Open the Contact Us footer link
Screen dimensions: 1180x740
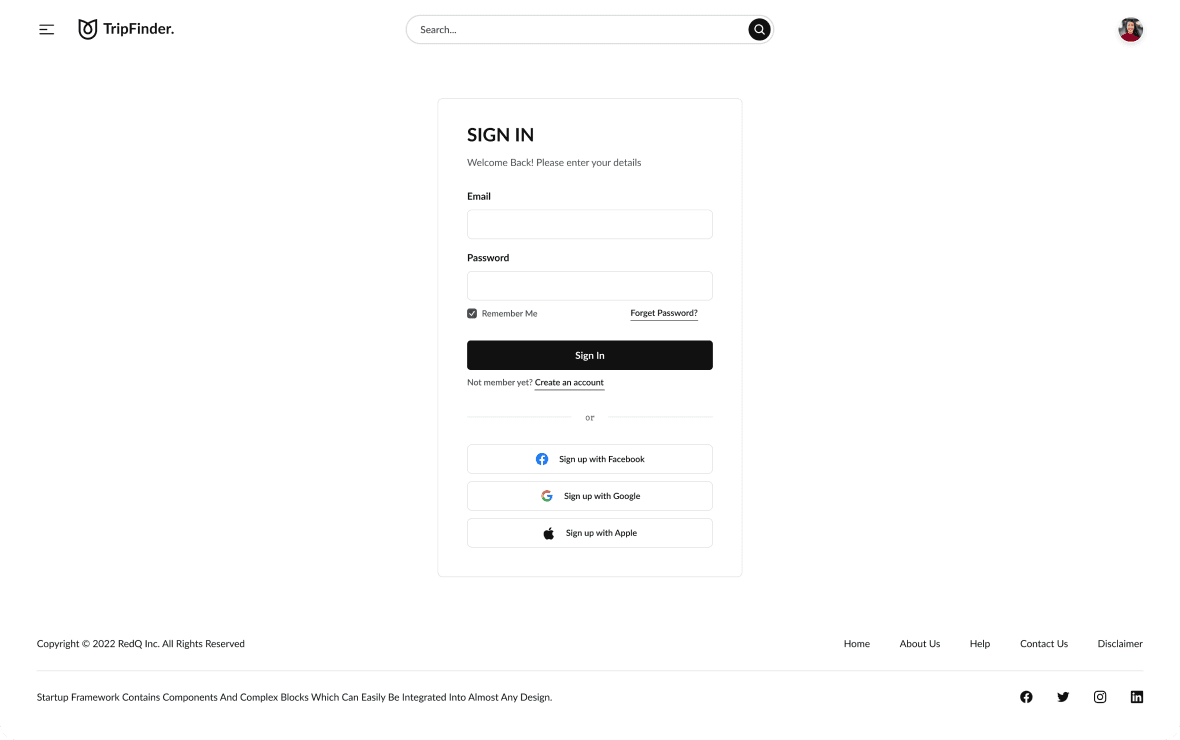coord(1044,644)
